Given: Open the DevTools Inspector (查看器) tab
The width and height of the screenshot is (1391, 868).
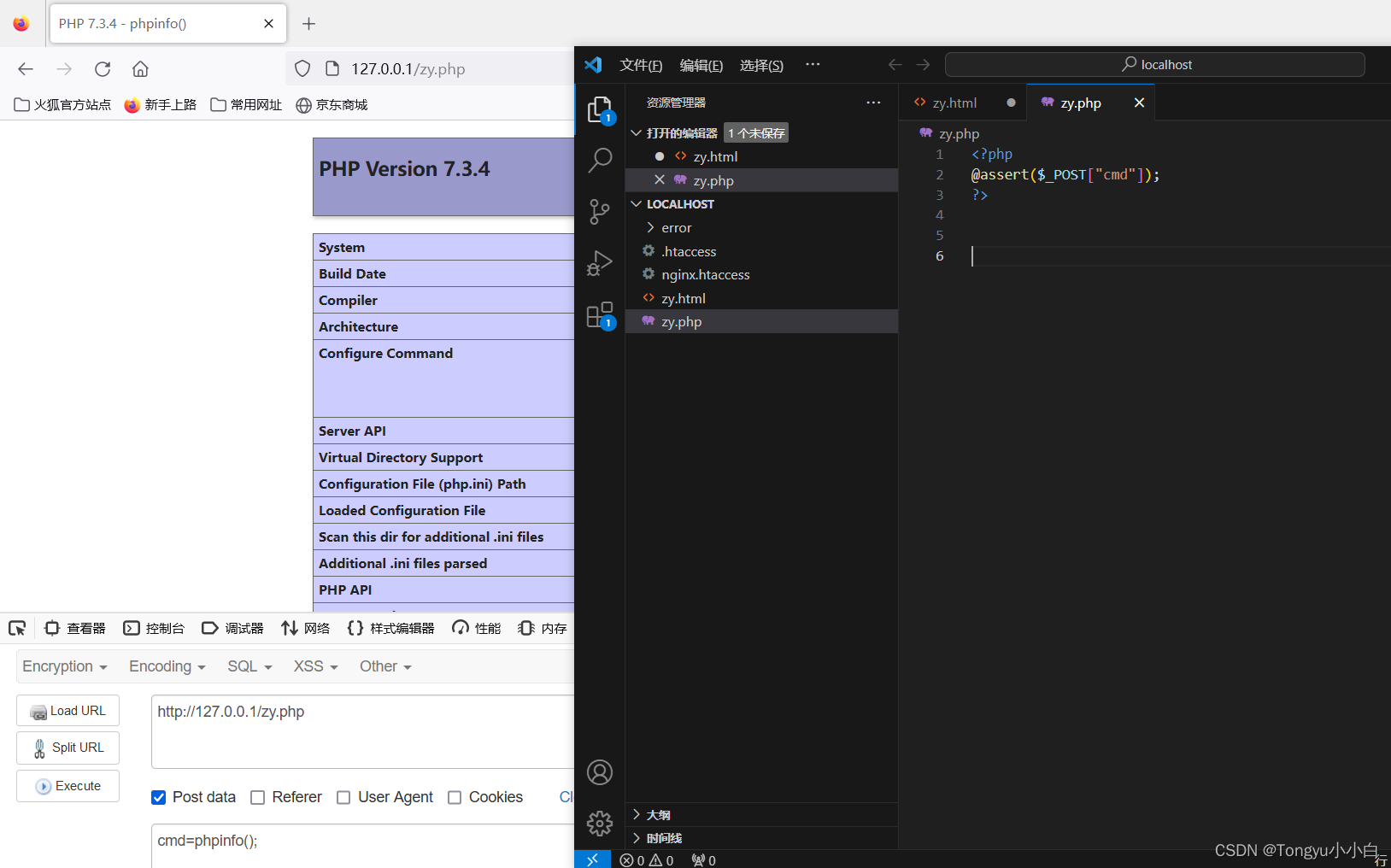Looking at the screenshot, I should point(75,629).
